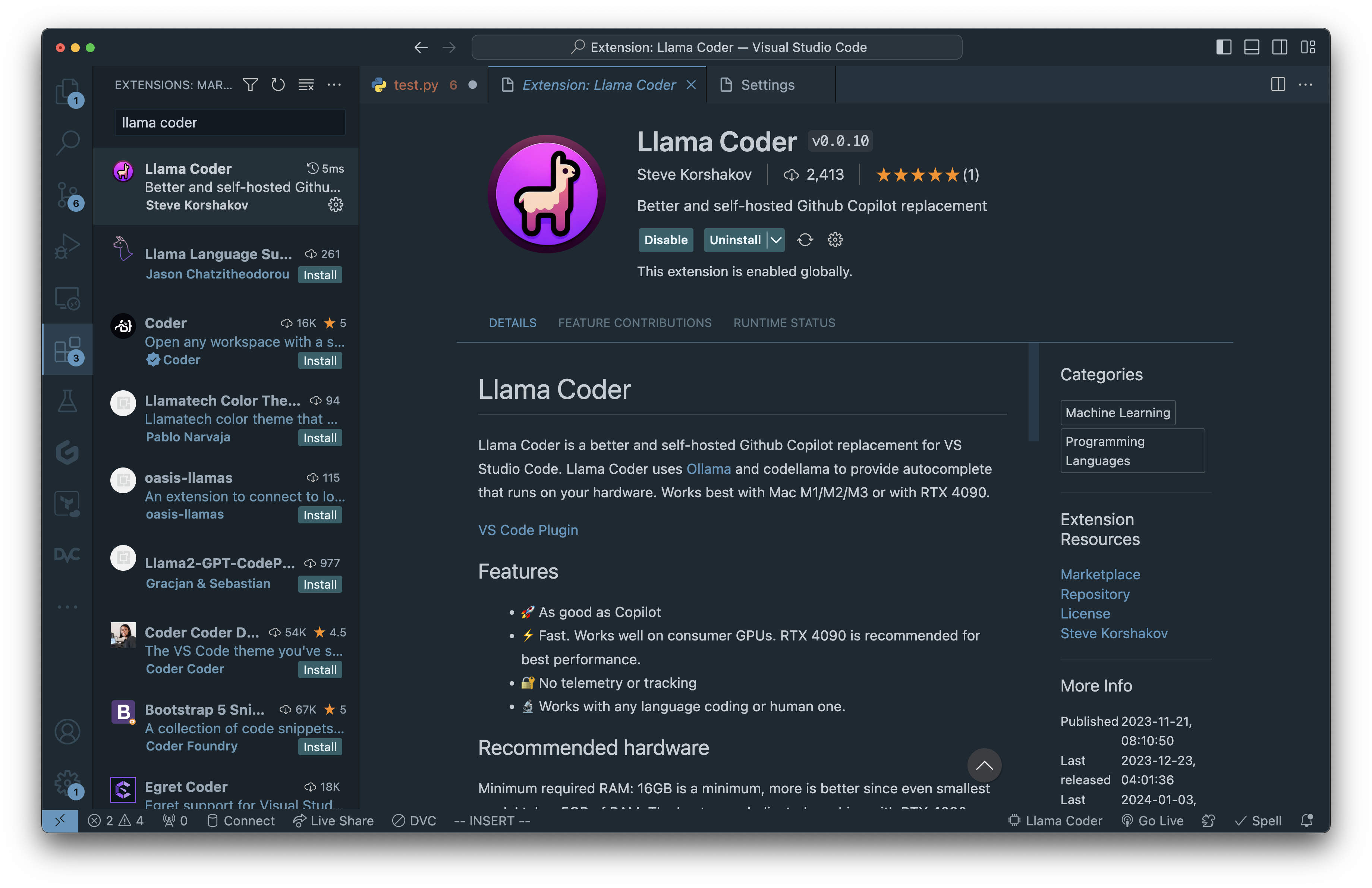Toggle the bottom panel visibility
This screenshot has width=1372, height=888.
(1252, 47)
